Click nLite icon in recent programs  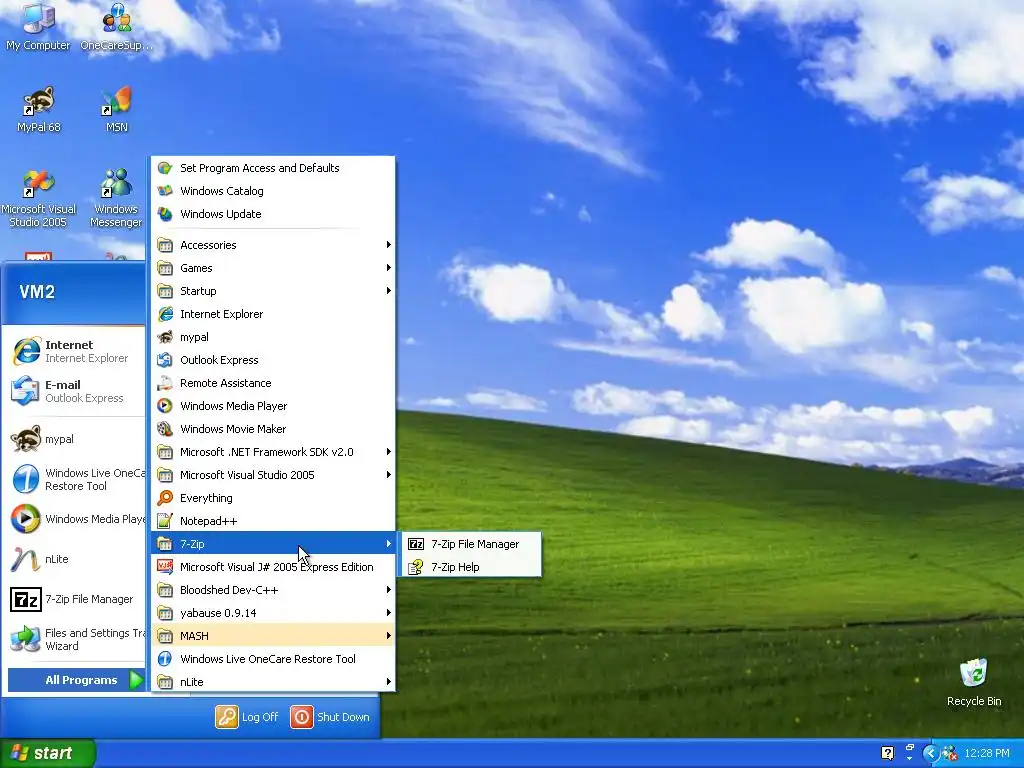click(x=26, y=559)
